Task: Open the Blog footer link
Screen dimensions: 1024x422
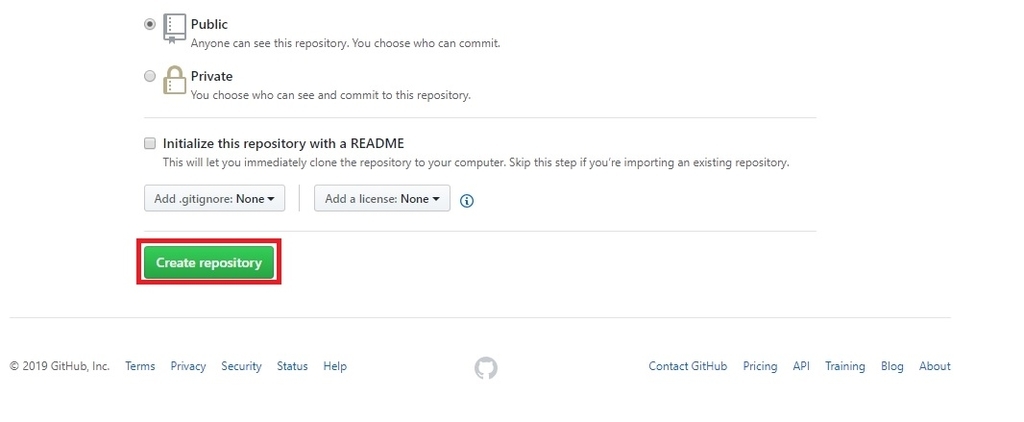Action: click(x=892, y=366)
